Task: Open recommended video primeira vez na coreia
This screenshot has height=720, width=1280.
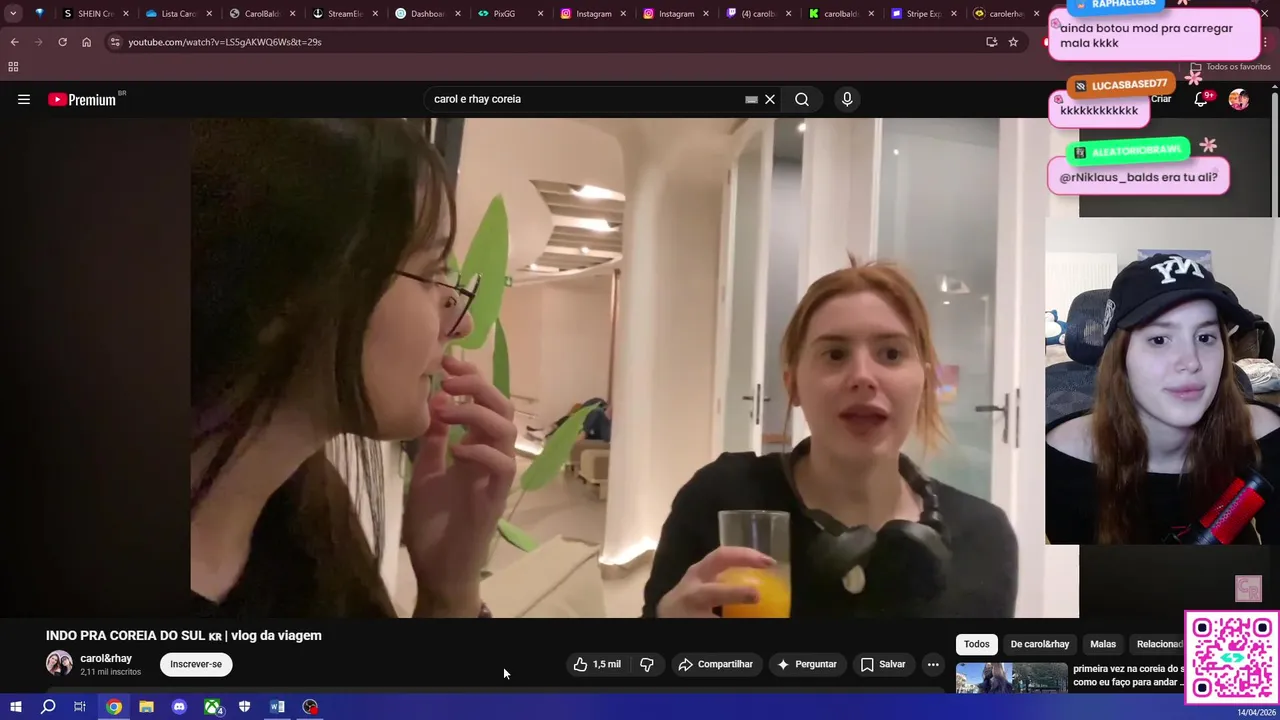Action: coord(1128,675)
